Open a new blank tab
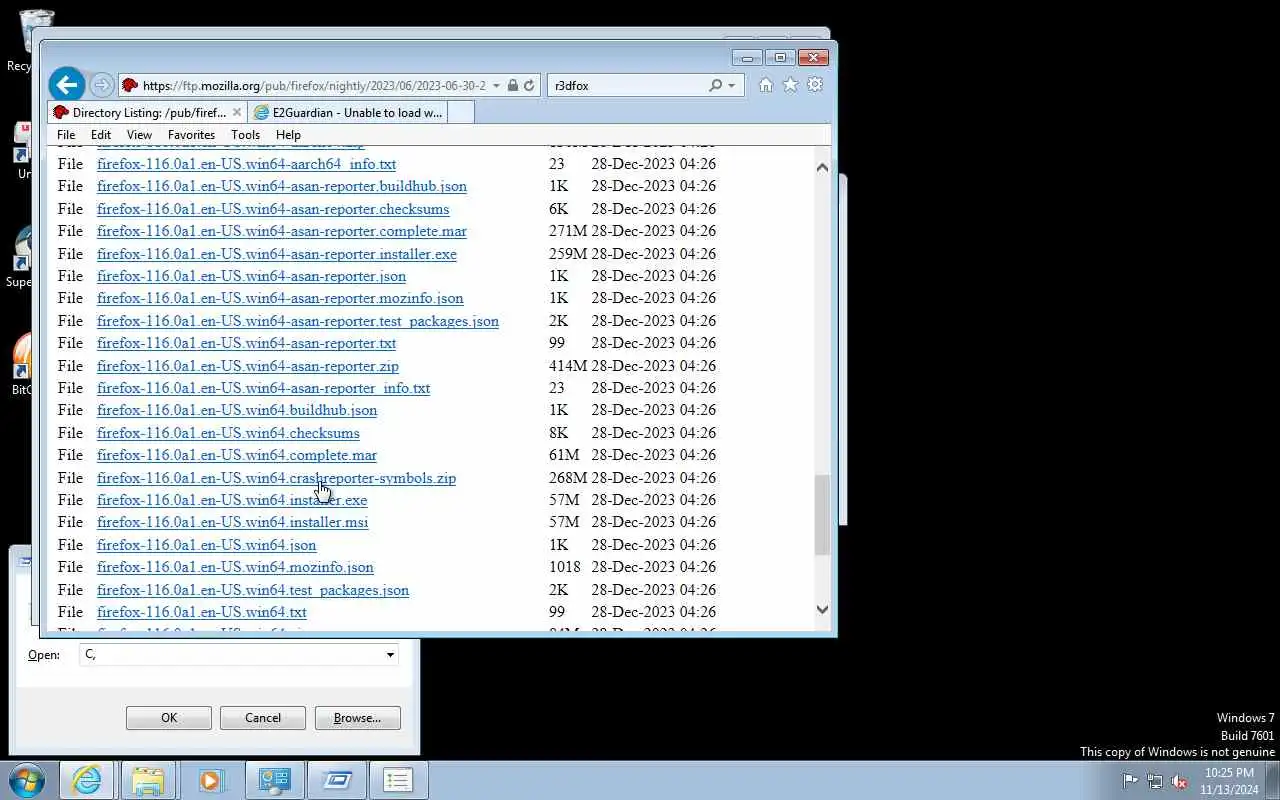1280x800 pixels. 460,112
